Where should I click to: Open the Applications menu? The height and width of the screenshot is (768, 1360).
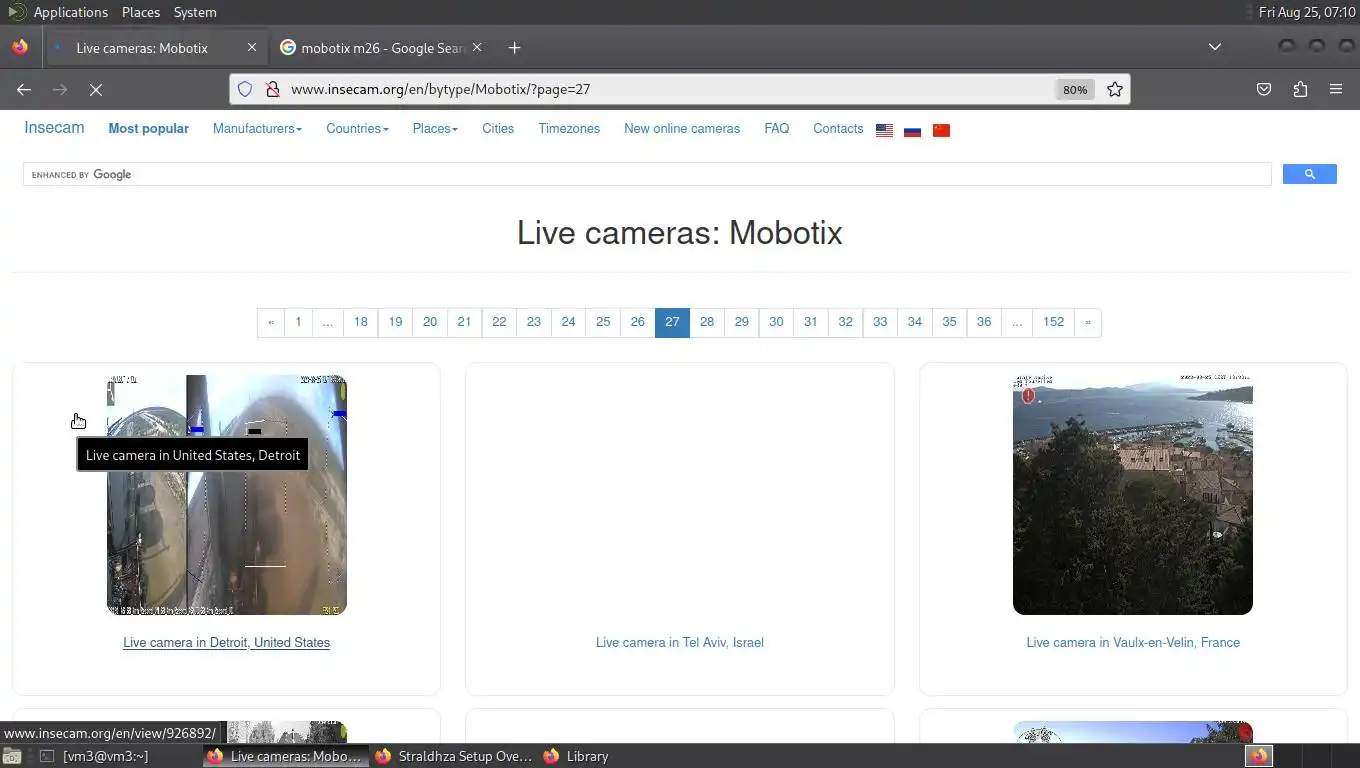pyautogui.click(x=70, y=12)
